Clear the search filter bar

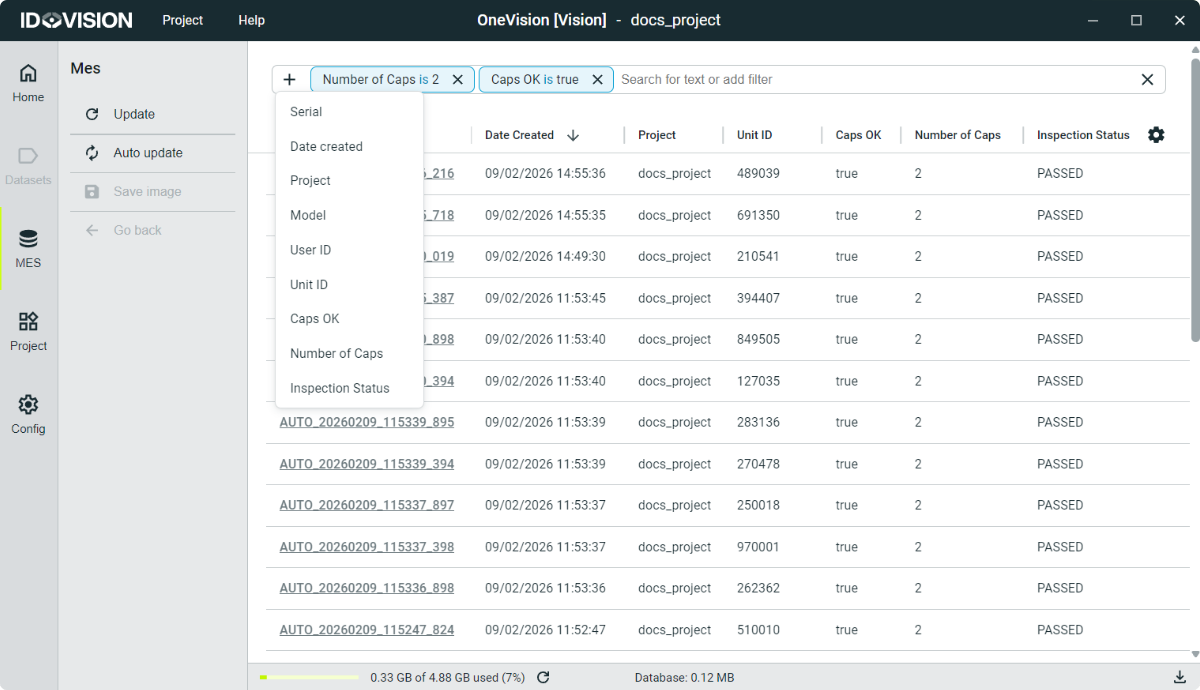(1147, 80)
